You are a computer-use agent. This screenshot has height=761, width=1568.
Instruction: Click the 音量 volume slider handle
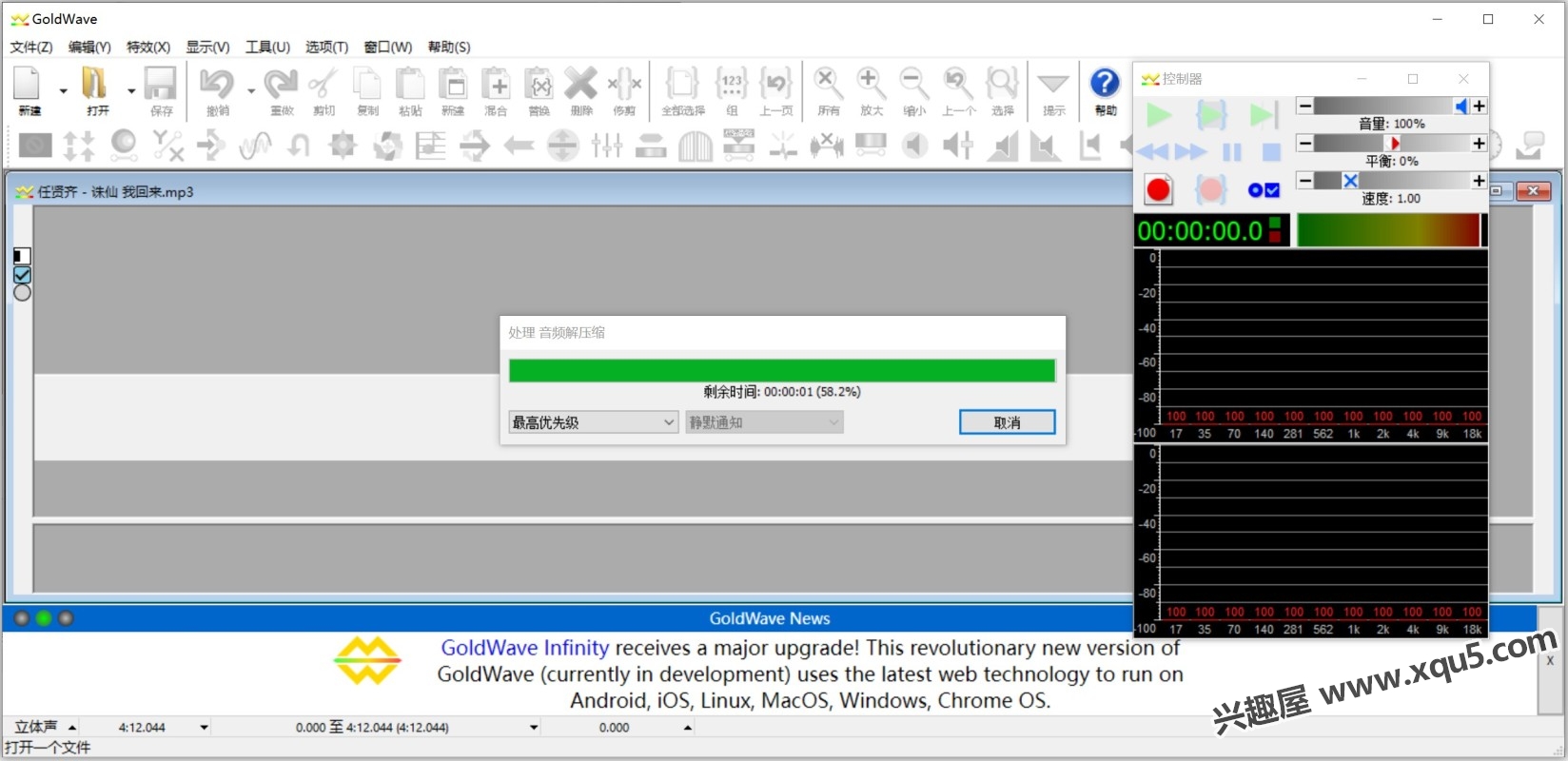point(1461,107)
